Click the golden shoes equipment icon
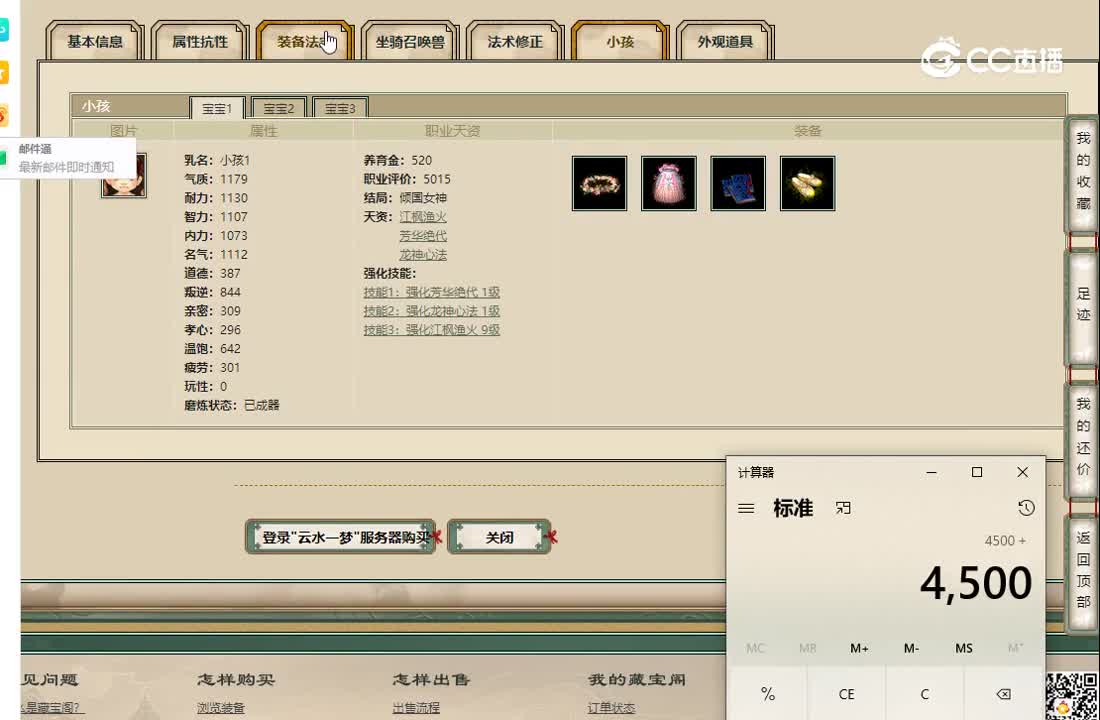 coord(807,183)
